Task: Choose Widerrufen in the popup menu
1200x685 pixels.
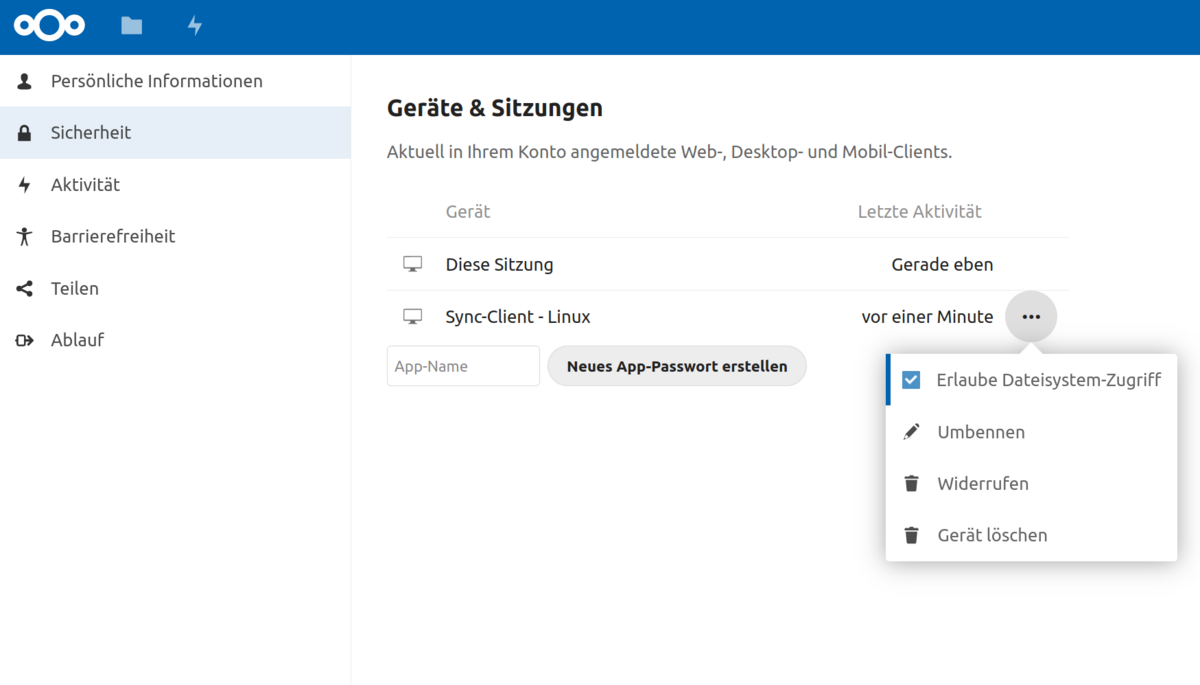Action: 983,484
